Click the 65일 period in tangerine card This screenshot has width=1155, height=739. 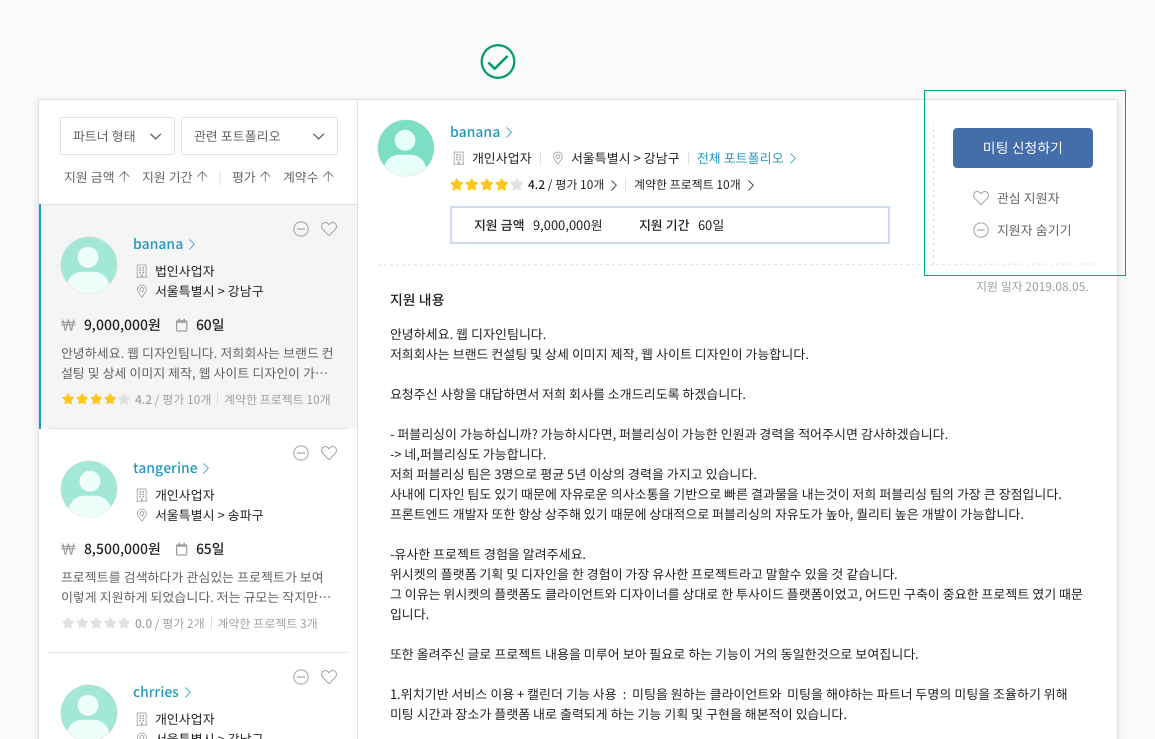pos(210,549)
